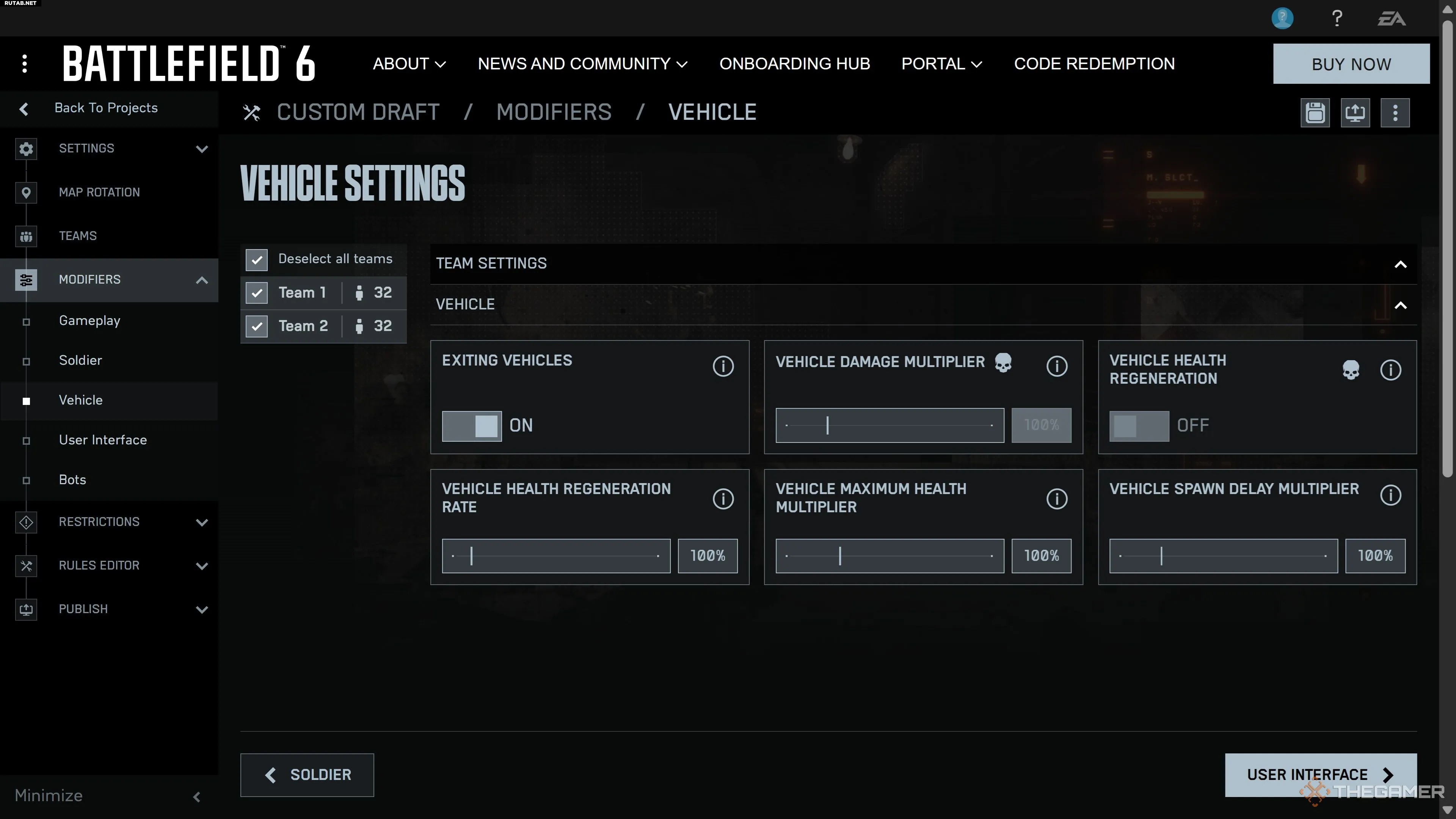Enable Vehicle Health Regeneration toggle

coord(1138,425)
